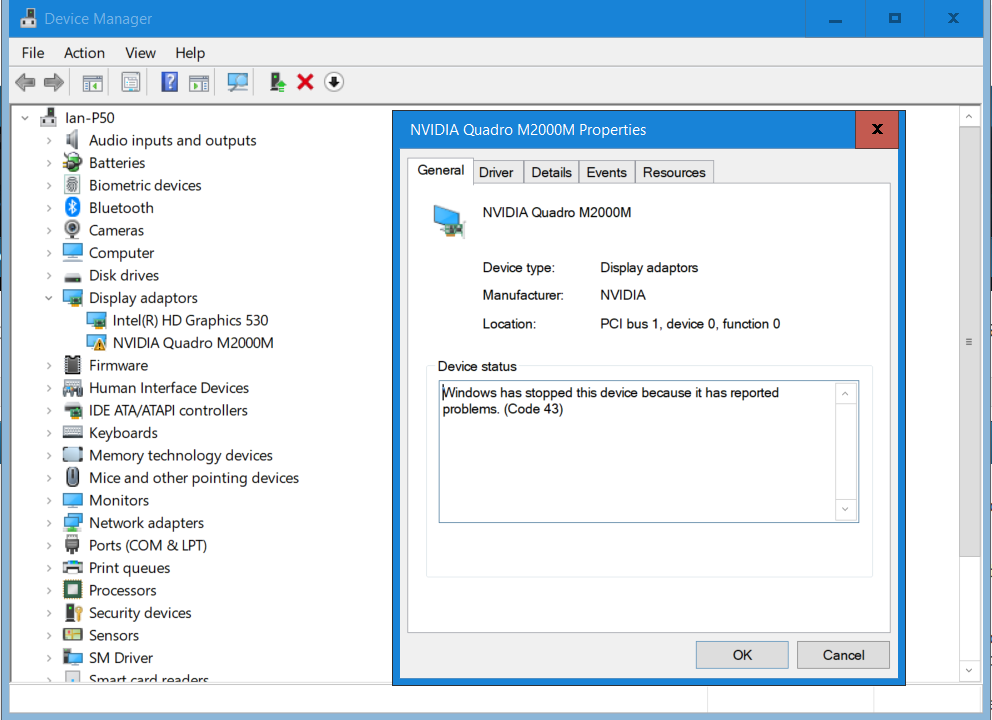Switch to the Events tab
The height and width of the screenshot is (720, 992).
pyautogui.click(x=606, y=172)
